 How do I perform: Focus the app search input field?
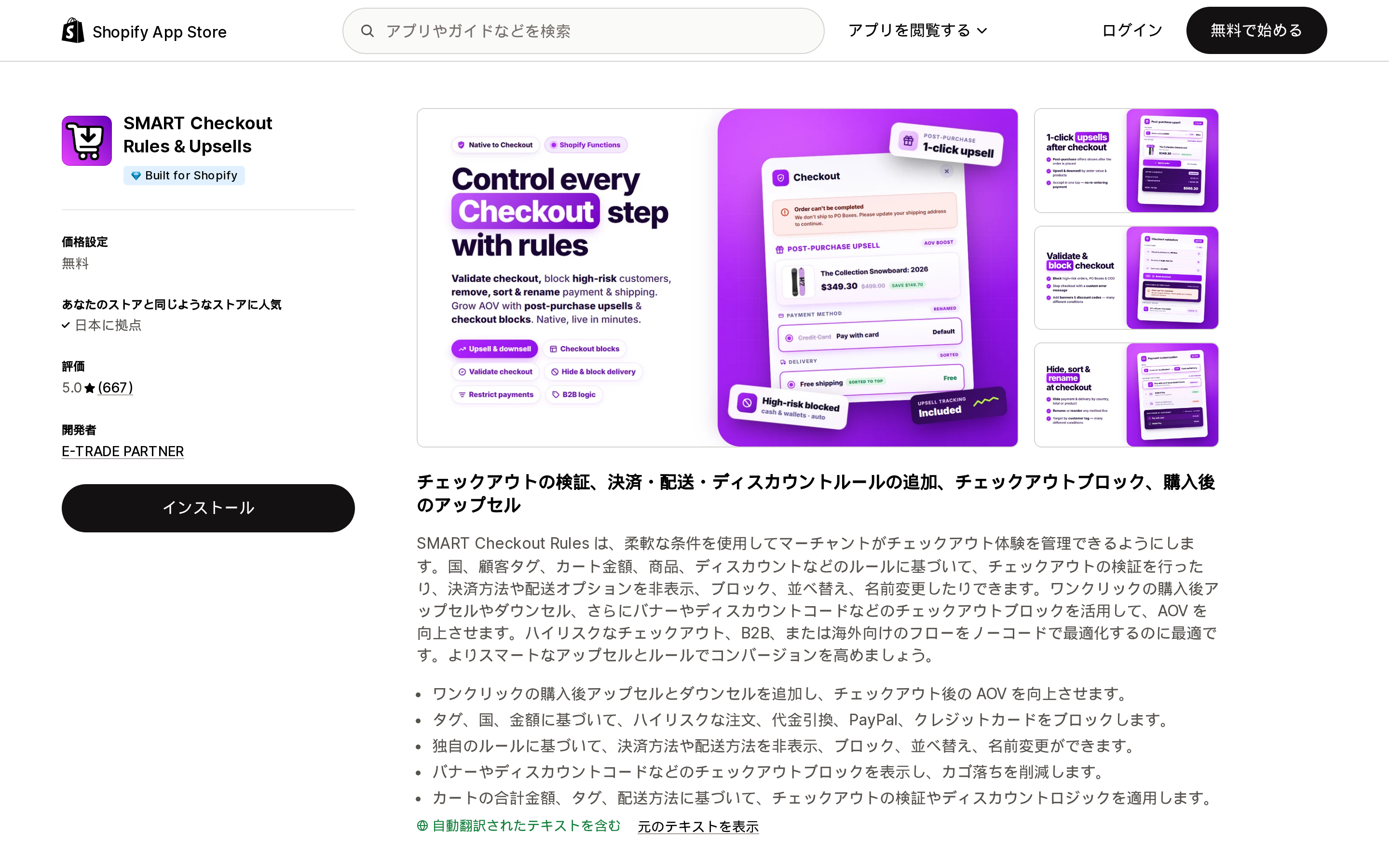tap(583, 31)
